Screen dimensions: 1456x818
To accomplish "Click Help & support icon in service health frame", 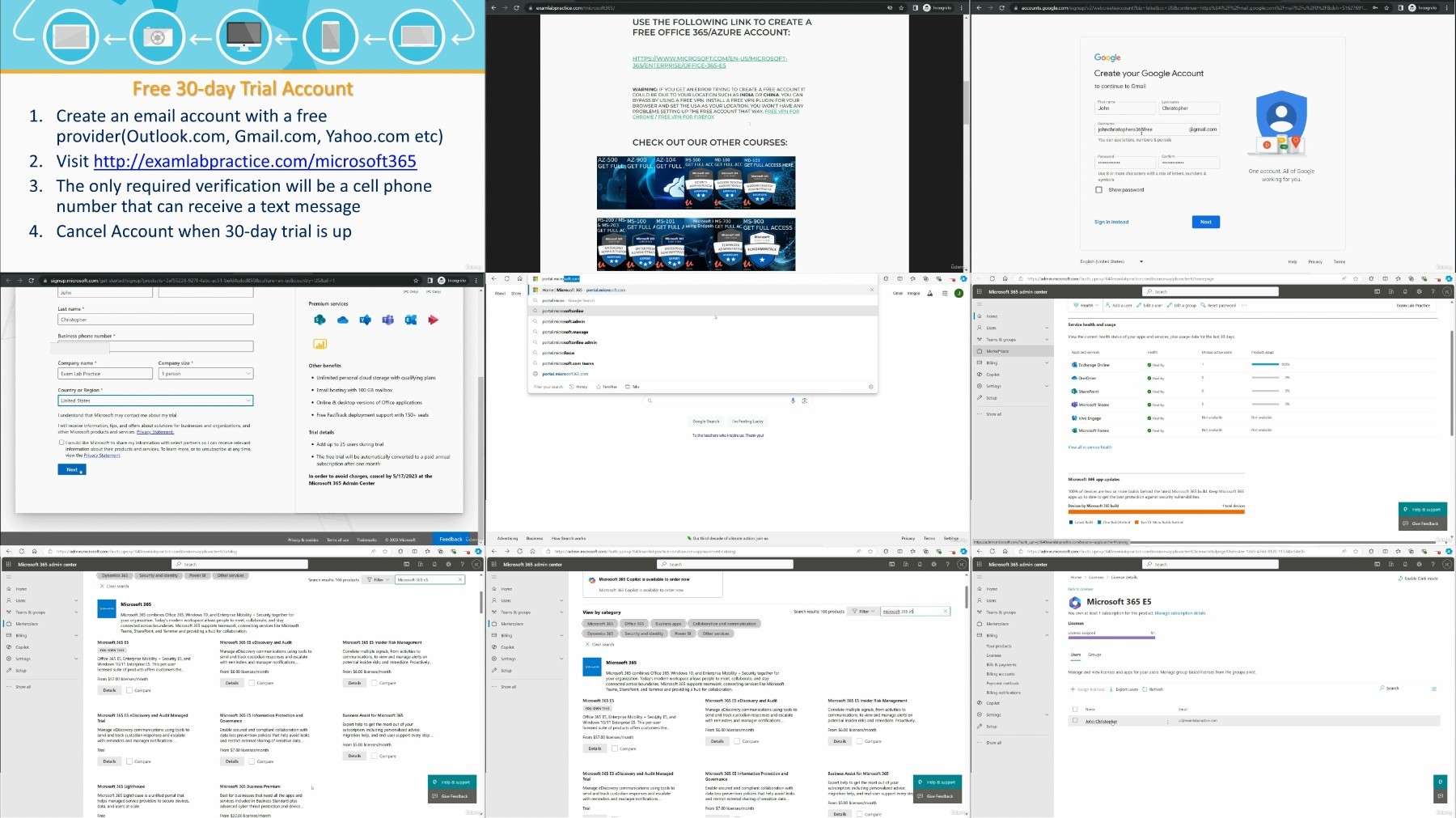I will pyautogui.click(x=1406, y=509).
